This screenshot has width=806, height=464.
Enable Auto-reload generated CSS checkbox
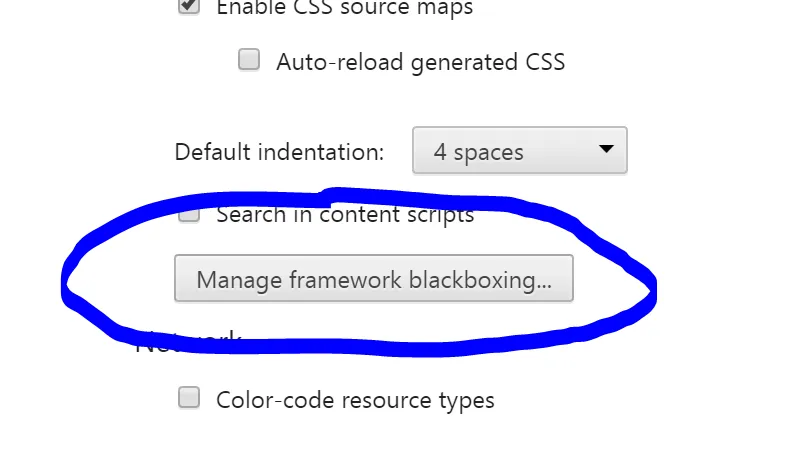click(x=249, y=60)
